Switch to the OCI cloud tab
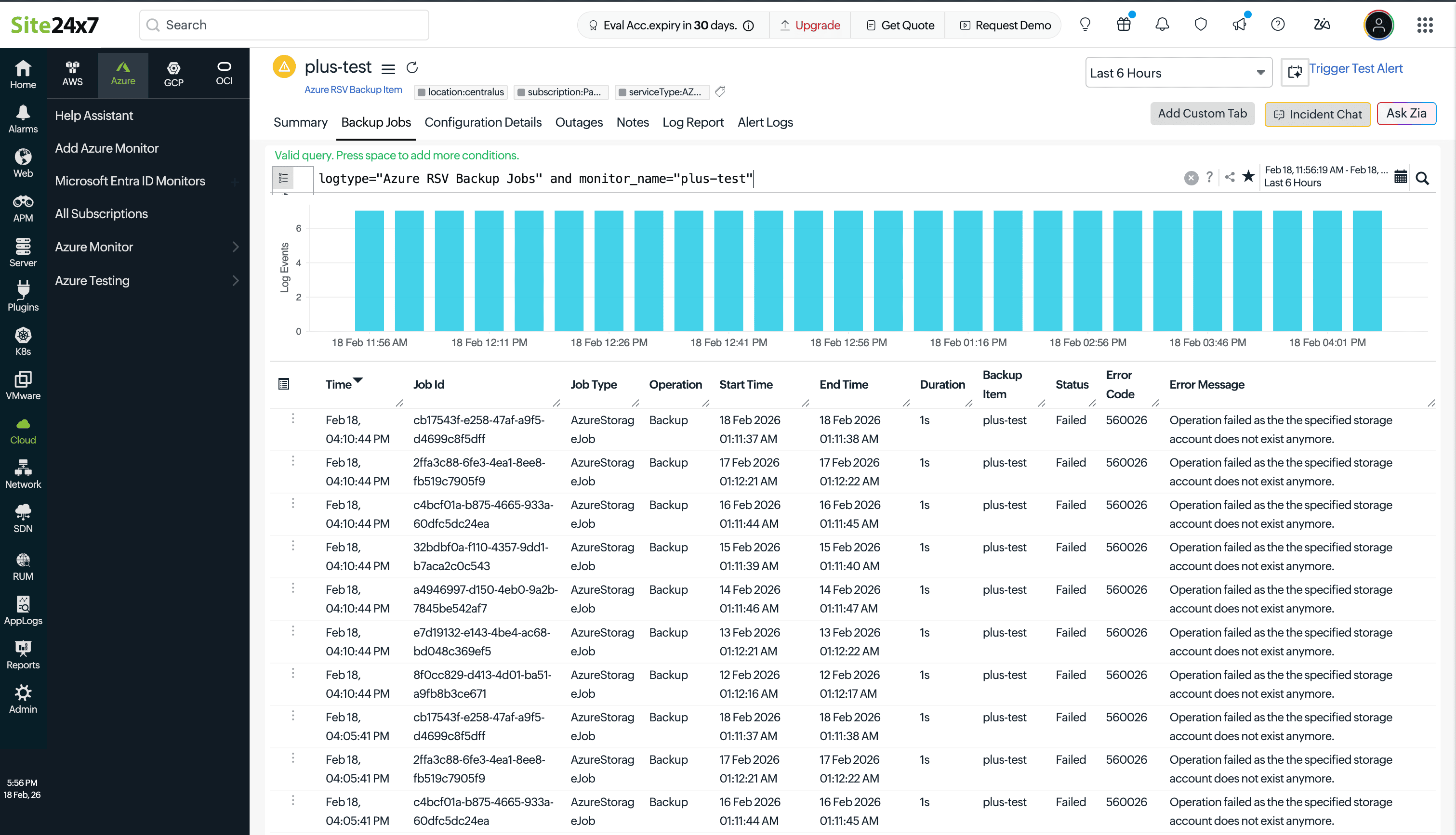The width and height of the screenshot is (1456, 835). [x=225, y=75]
